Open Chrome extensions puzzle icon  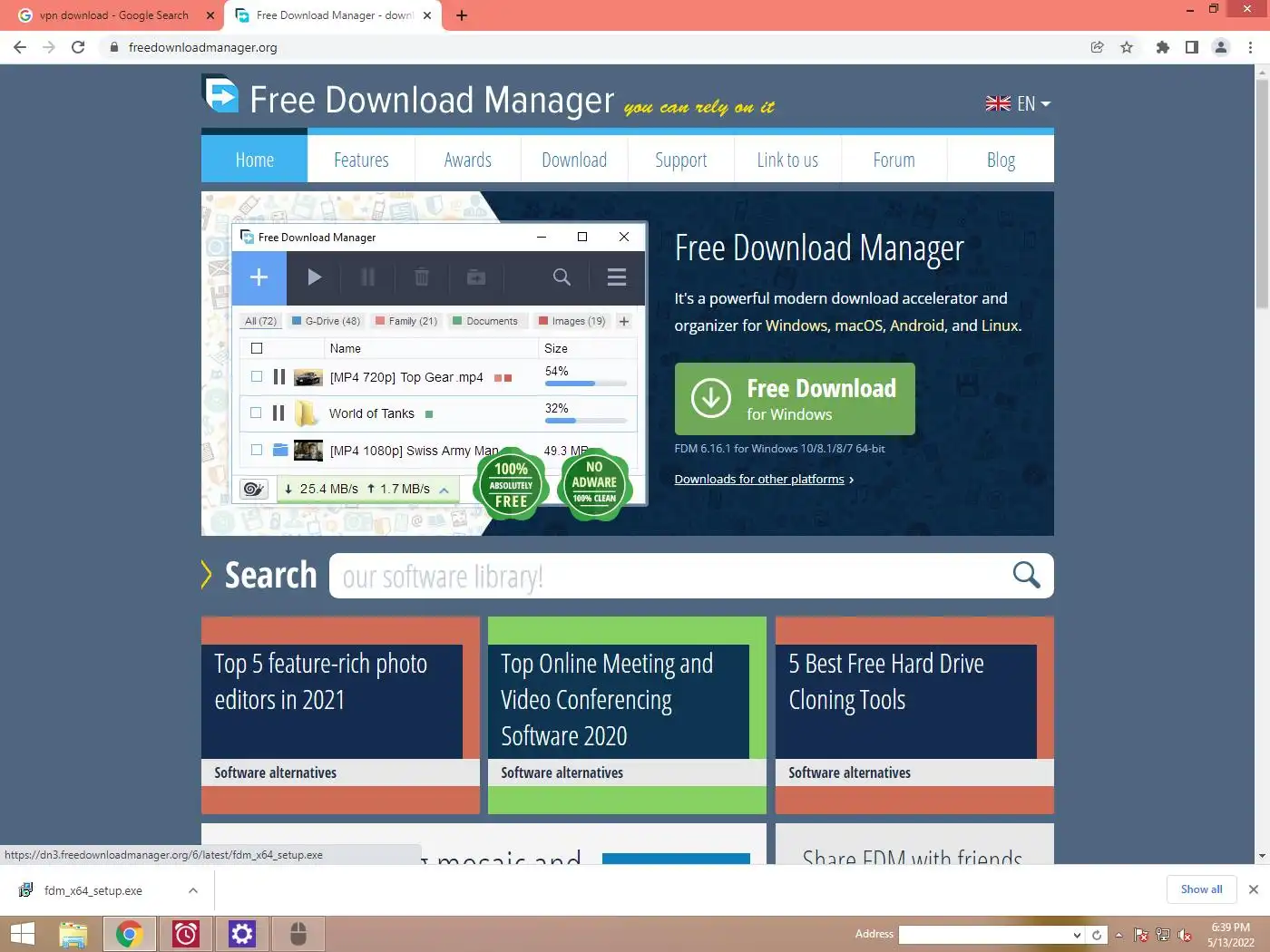(x=1162, y=47)
